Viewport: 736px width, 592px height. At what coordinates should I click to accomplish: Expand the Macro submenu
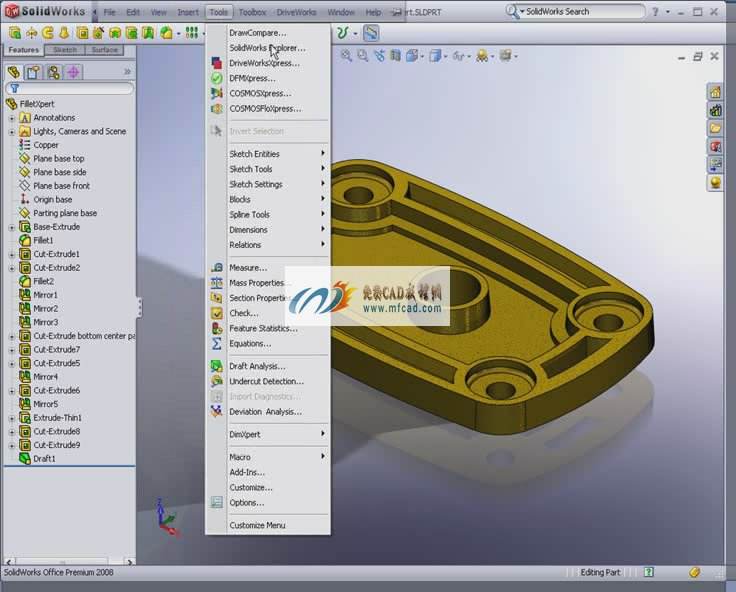tap(268, 457)
